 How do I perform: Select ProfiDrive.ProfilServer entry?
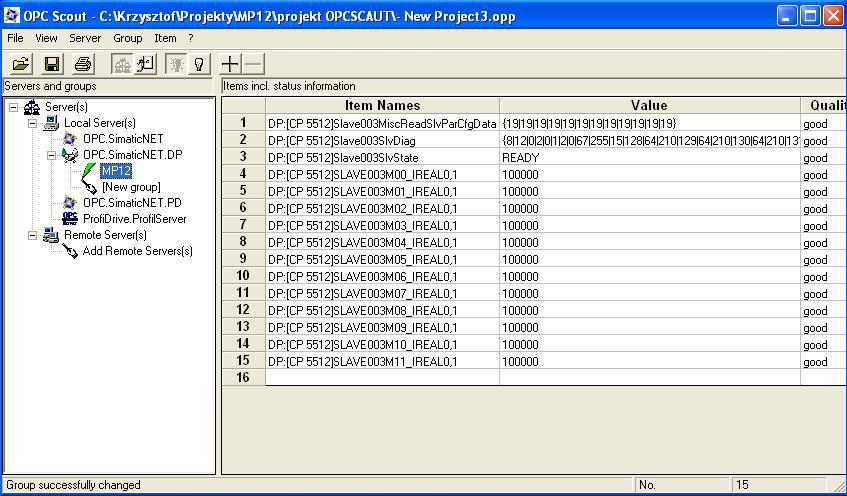pyautogui.click(x=135, y=219)
